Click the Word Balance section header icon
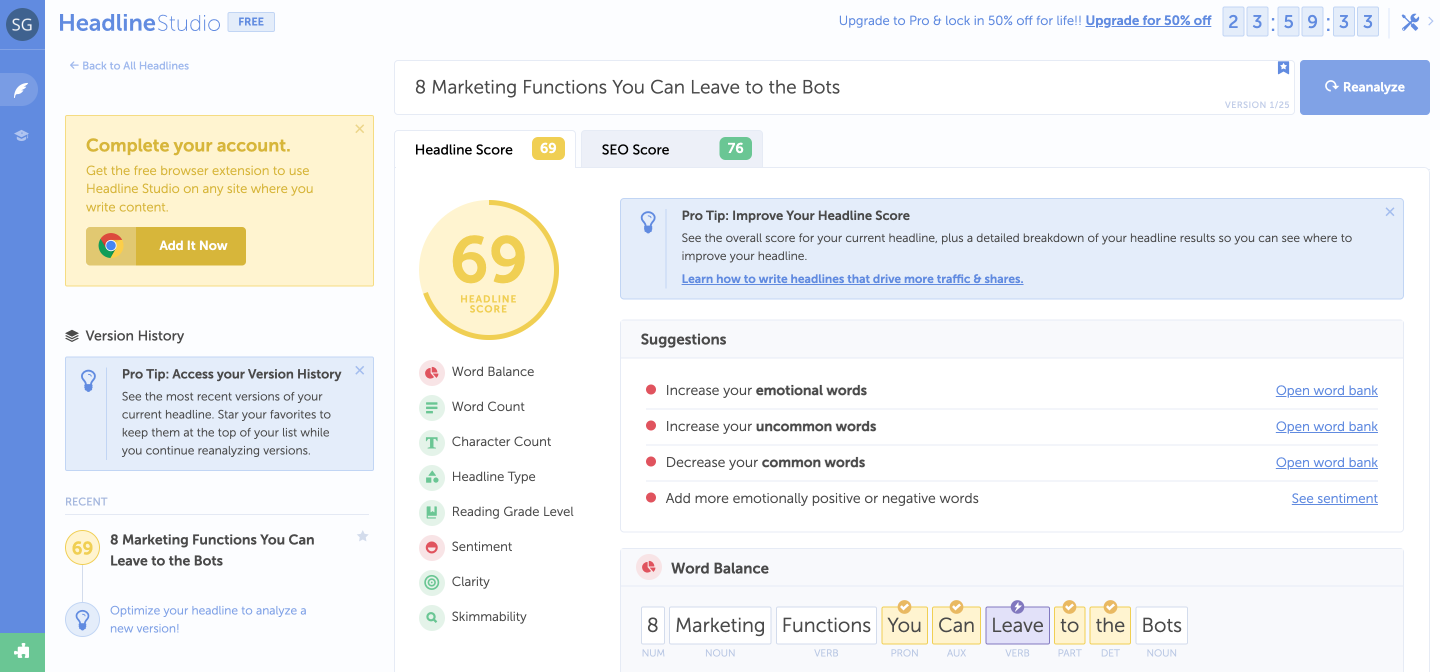Image resolution: width=1440 pixels, height=672 pixels. pyautogui.click(x=648, y=568)
